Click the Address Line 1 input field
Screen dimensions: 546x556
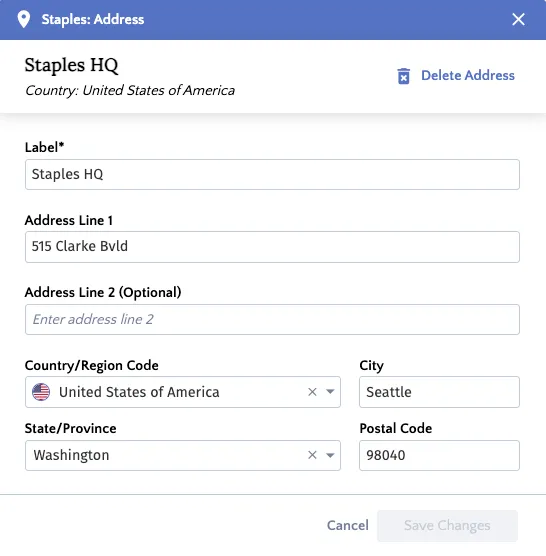click(x=272, y=247)
